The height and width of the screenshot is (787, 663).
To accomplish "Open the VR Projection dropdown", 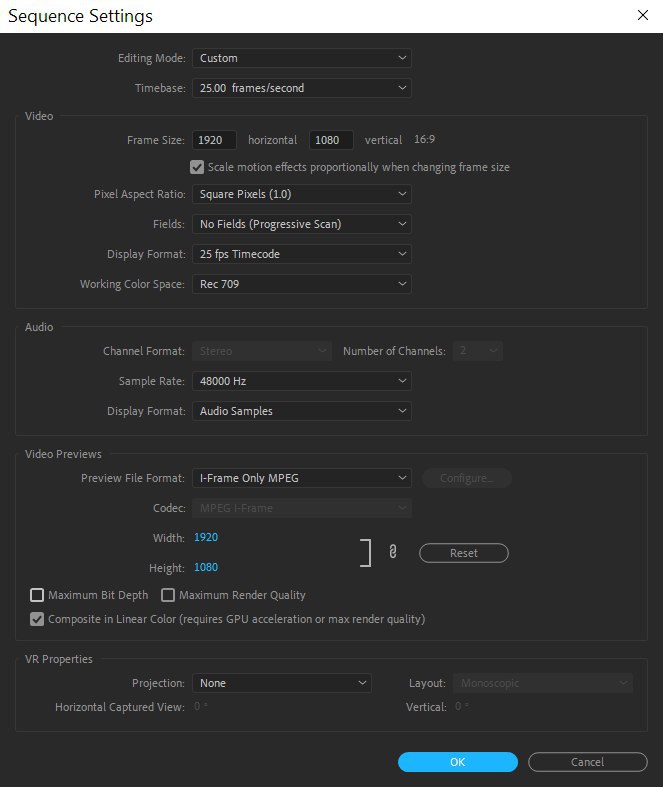I will 282,684.
